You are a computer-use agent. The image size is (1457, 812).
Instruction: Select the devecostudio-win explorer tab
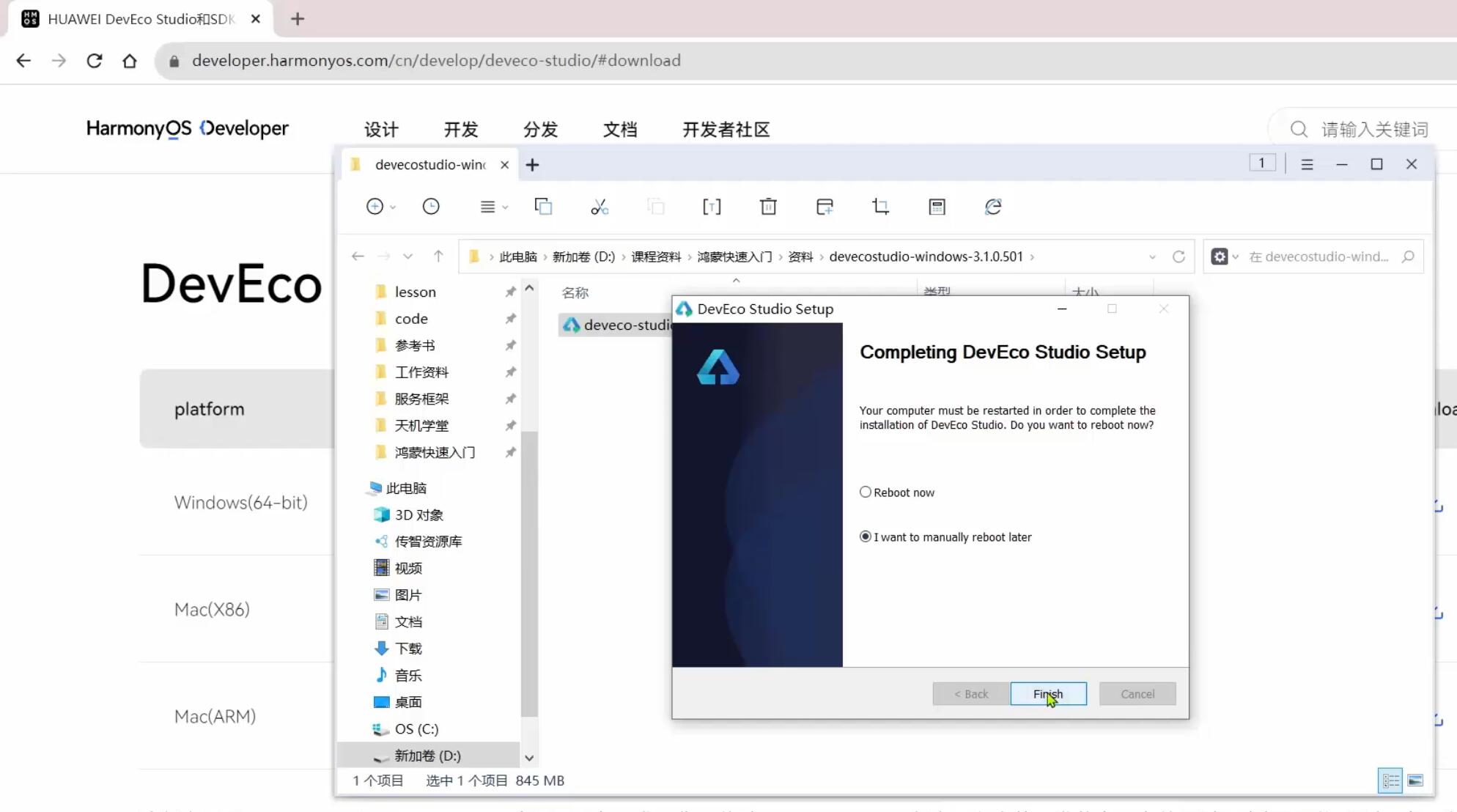[x=429, y=165]
